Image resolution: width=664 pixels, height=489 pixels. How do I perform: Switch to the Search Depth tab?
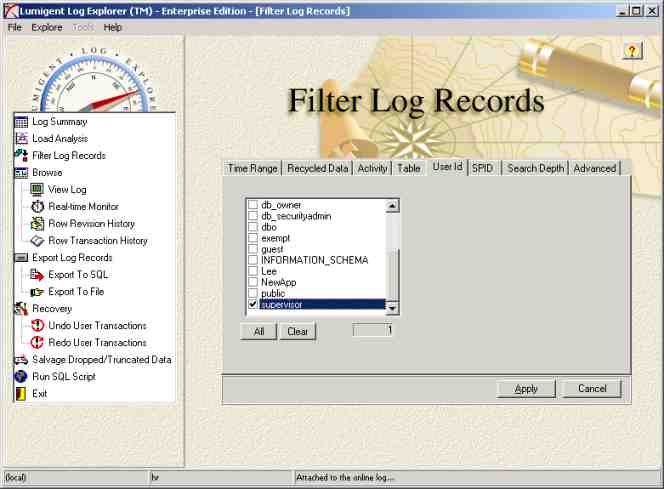536,169
